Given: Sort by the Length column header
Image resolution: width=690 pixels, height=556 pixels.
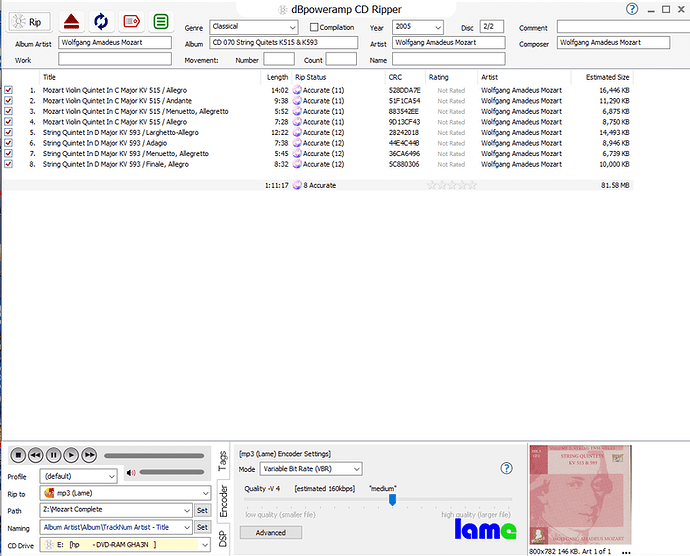Looking at the screenshot, I should click(276, 77).
